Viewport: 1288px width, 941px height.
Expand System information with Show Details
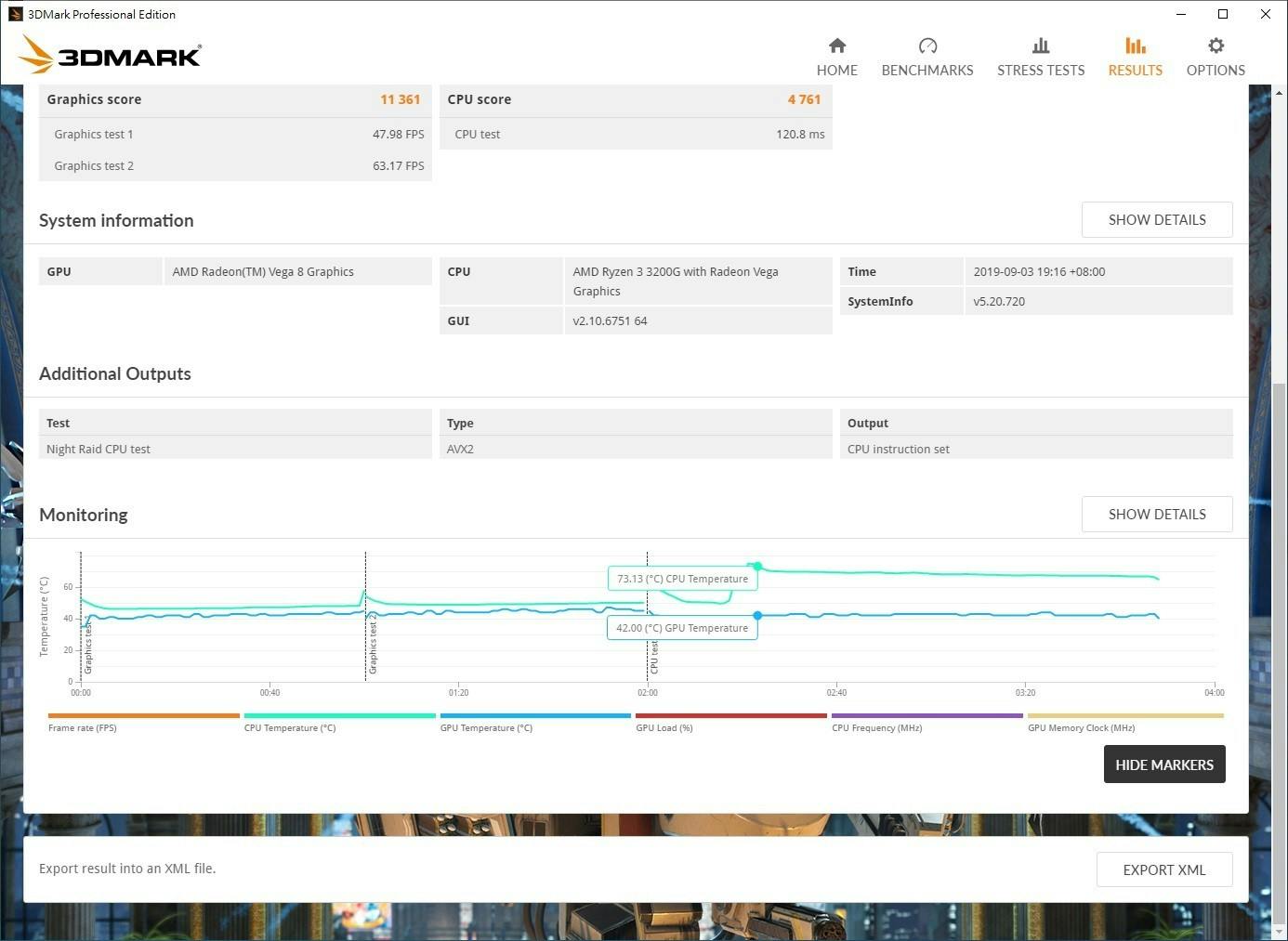pyautogui.click(x=1156, y=220)
